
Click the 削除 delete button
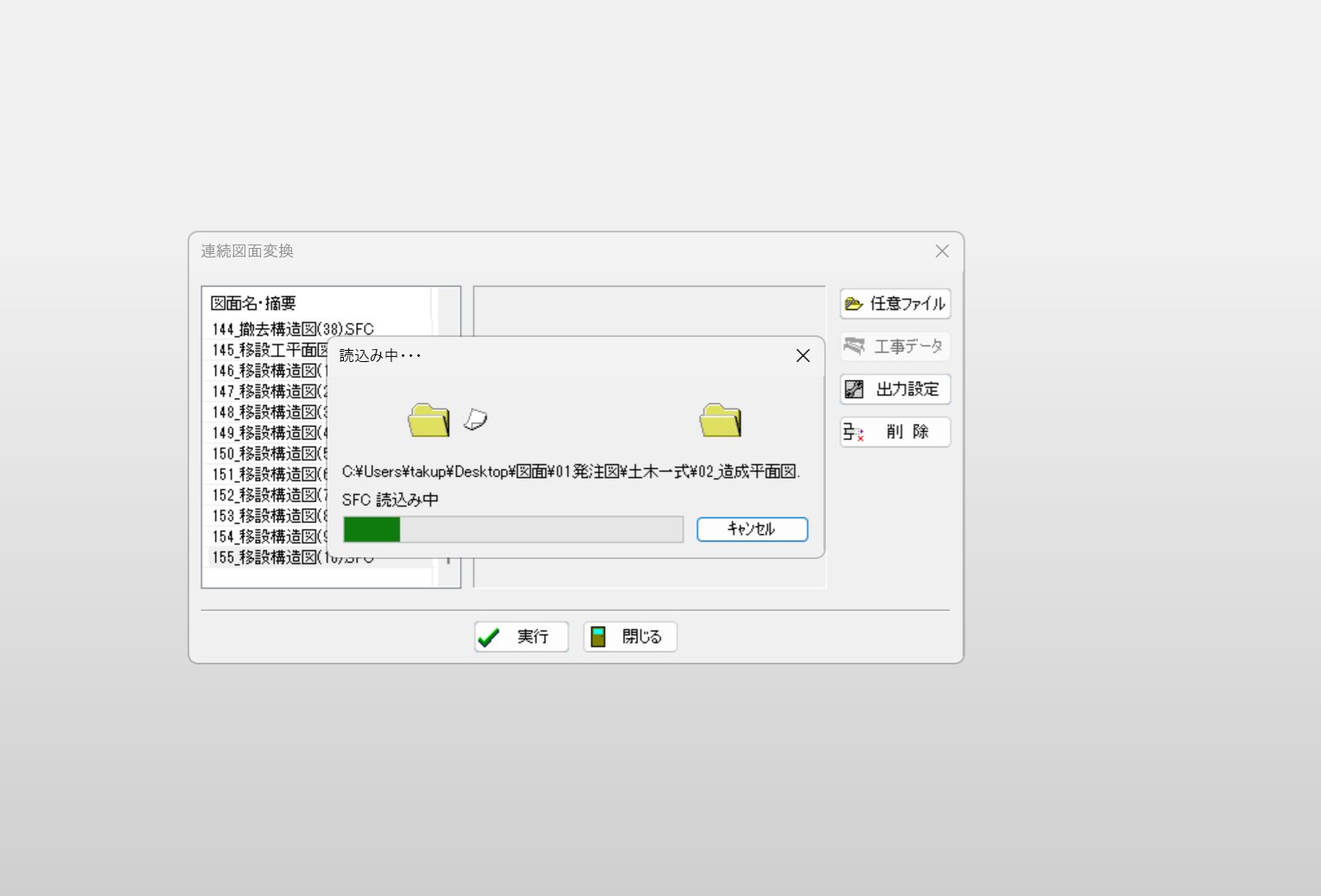pyautogui.click(x=895, y=432)
